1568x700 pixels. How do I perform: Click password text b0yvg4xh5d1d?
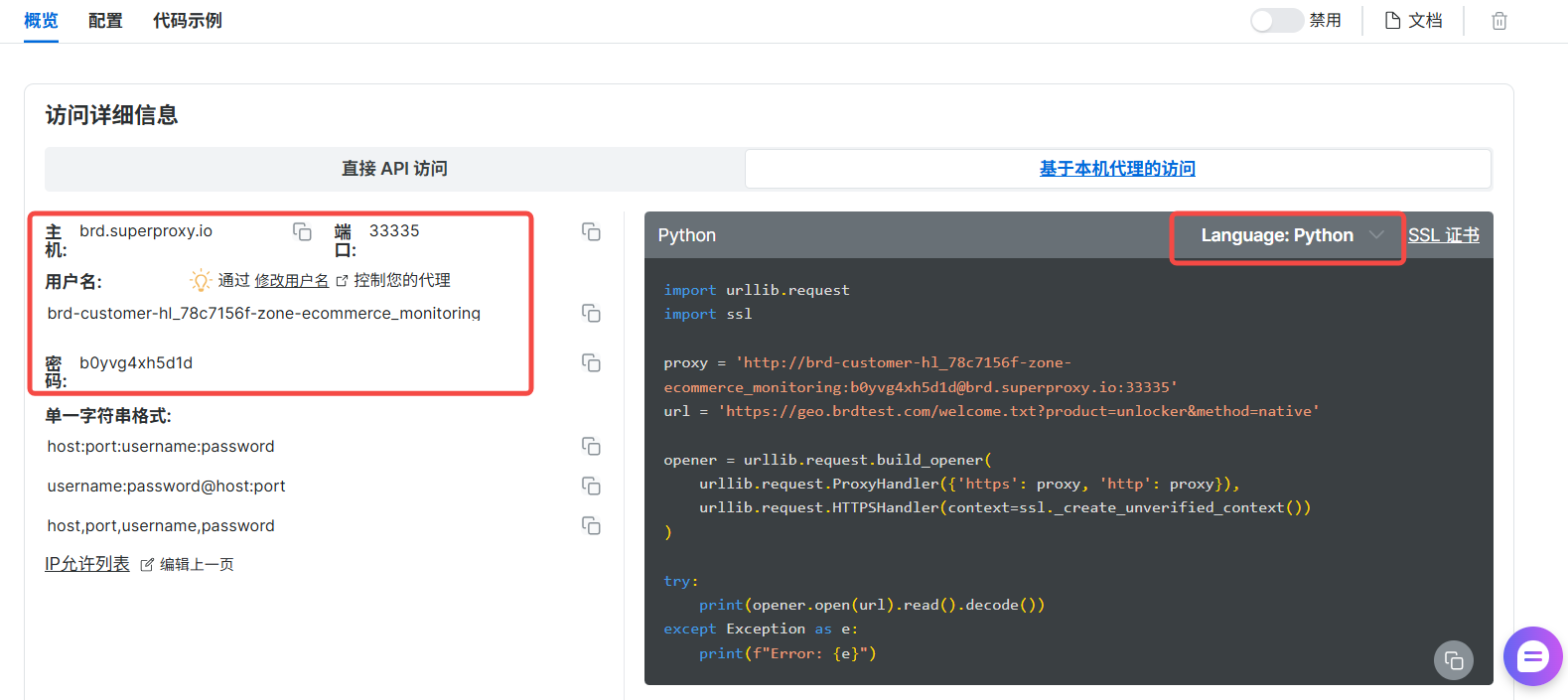coord(136,363)
